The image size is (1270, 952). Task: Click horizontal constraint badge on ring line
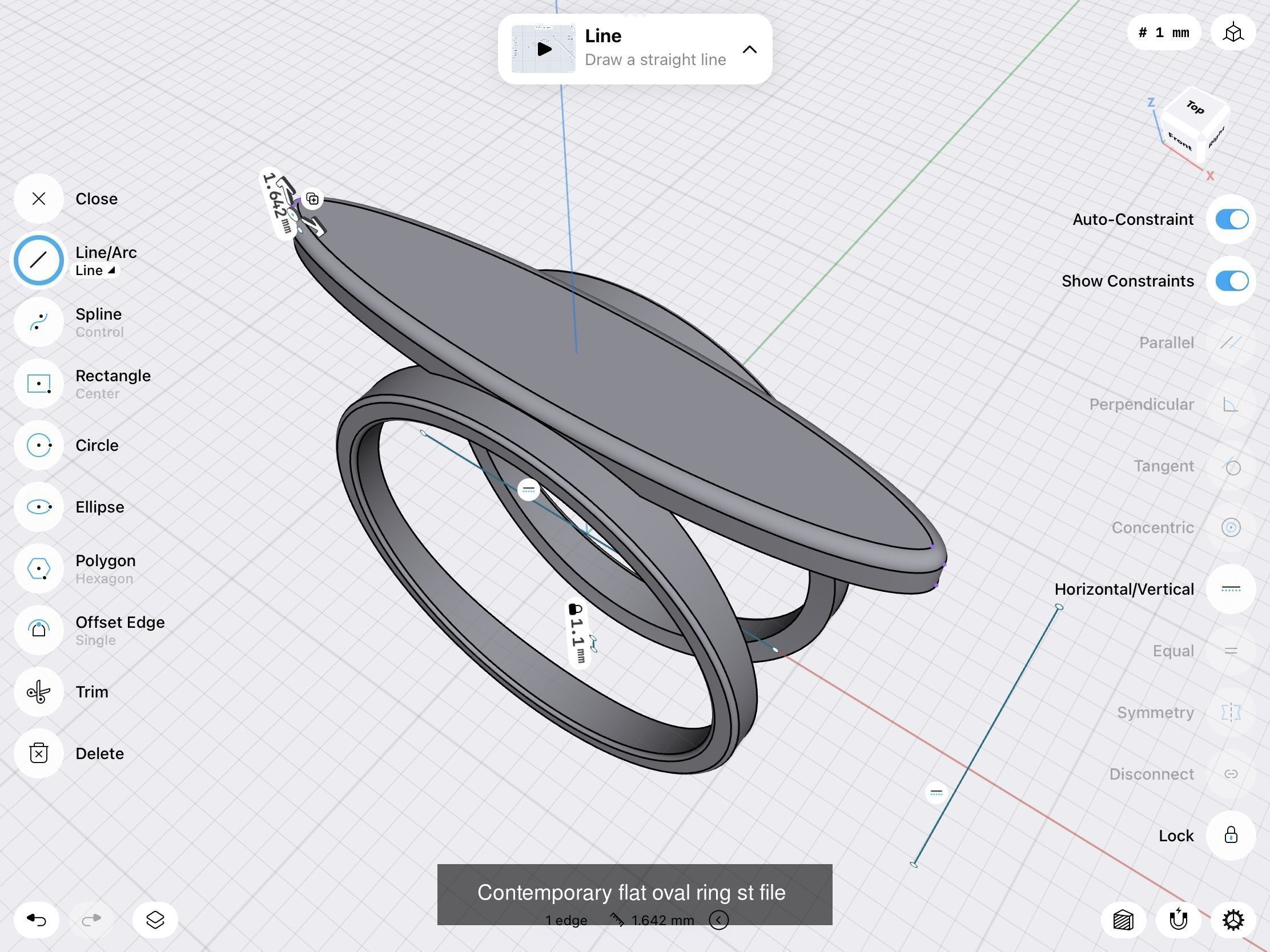pyautogui.click(x=529, y=490)
